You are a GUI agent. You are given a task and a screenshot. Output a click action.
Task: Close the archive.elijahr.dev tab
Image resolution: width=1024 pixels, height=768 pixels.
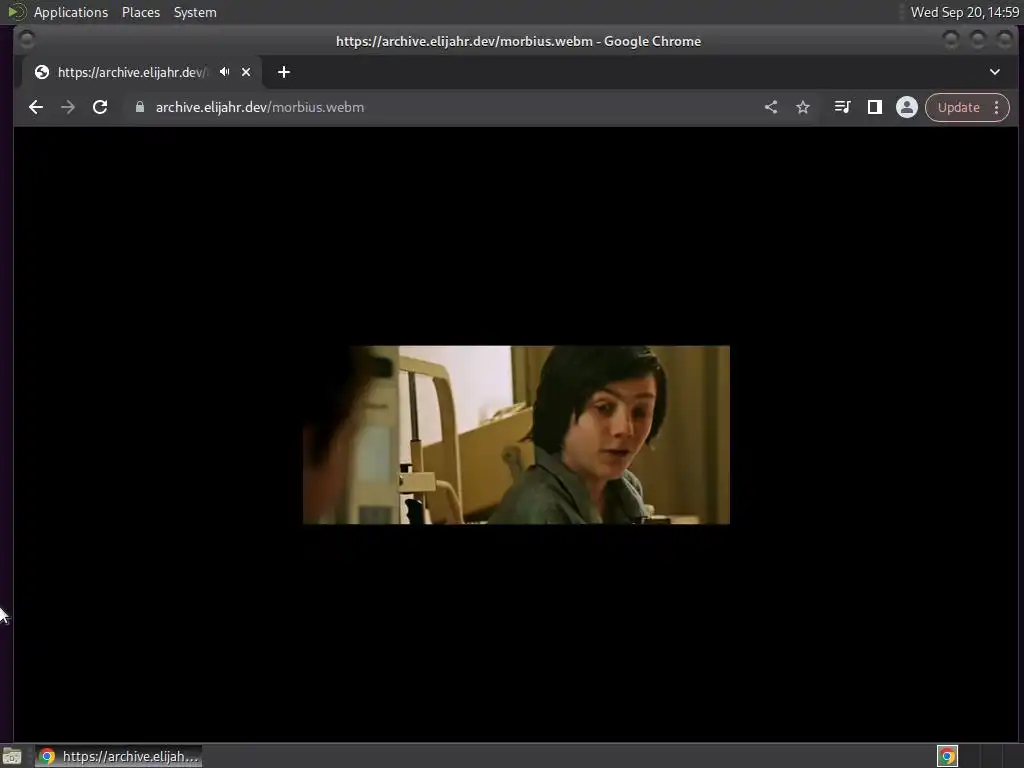coord(246,72)
